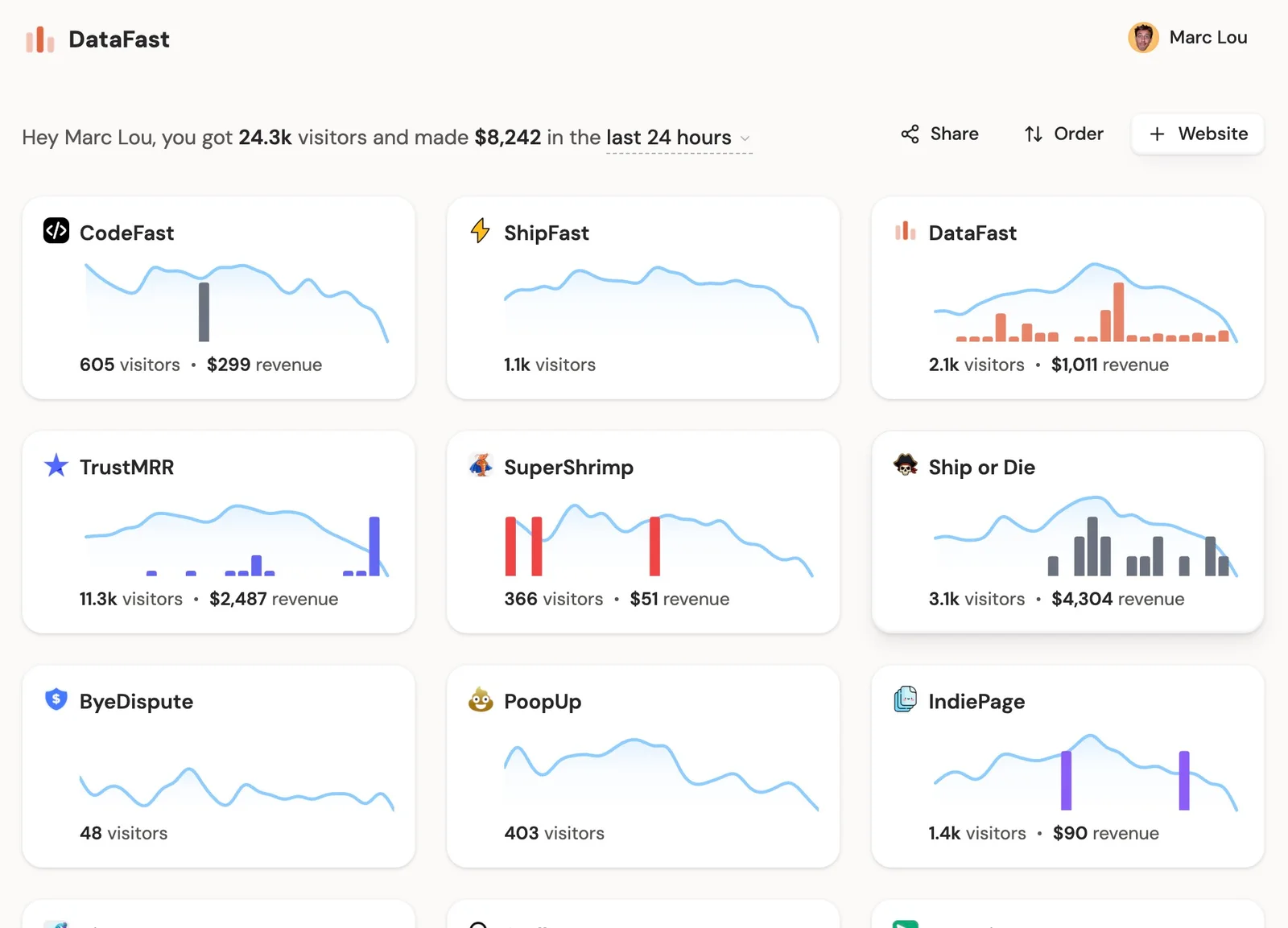Screen dimensions: 1288x928
Task: Open the ShipFast site title
Action: (547, 233)
